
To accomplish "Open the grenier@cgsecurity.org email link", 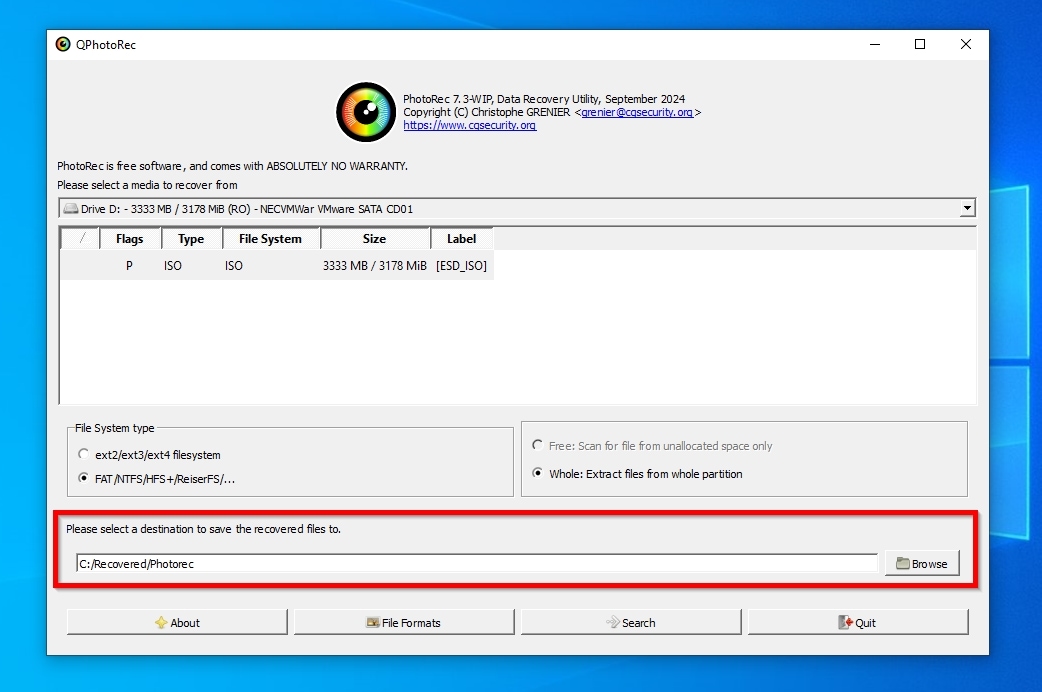I will coord(637,112).
